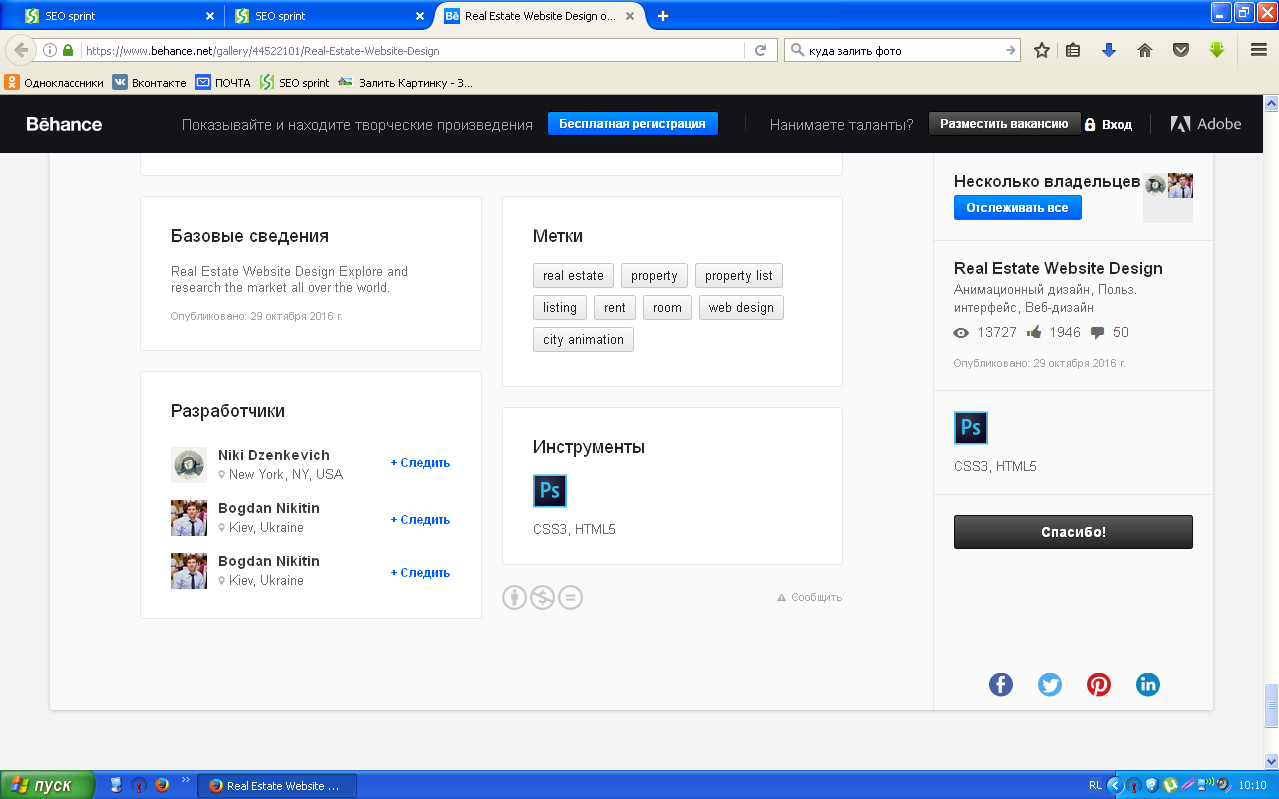Click the web design tag

741,308
